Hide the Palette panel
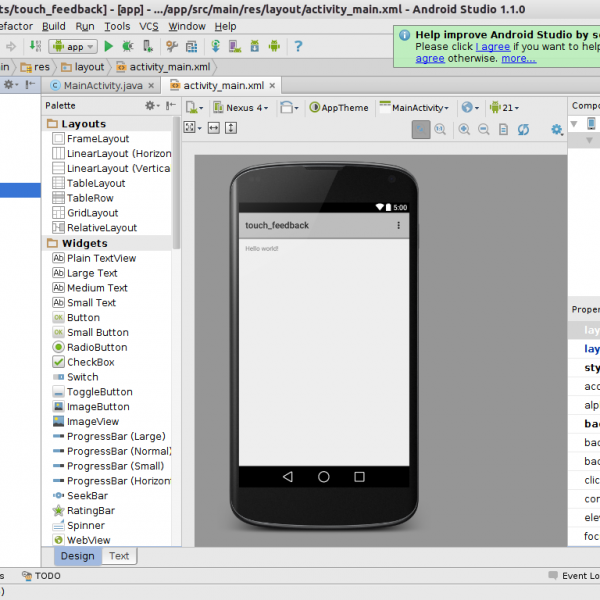Image resolution: width=600 pixels, height=600 pixels. [171, 106]
